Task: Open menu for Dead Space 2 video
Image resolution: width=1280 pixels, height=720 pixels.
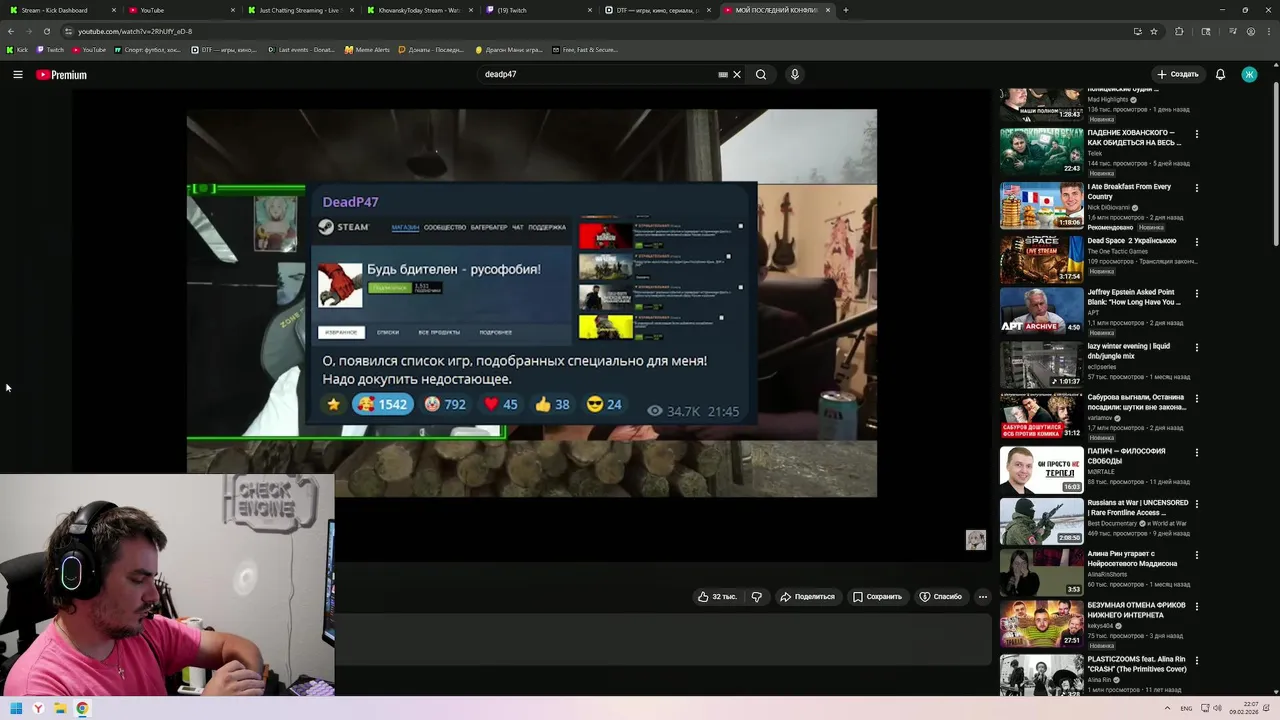Action: (x=1196, y=242)
